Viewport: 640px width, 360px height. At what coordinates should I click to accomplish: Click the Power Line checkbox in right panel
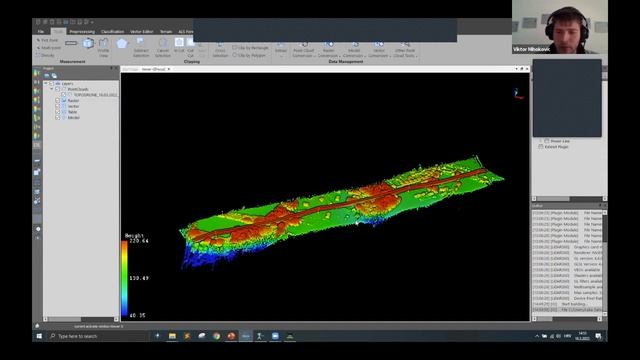pos(547,141)
